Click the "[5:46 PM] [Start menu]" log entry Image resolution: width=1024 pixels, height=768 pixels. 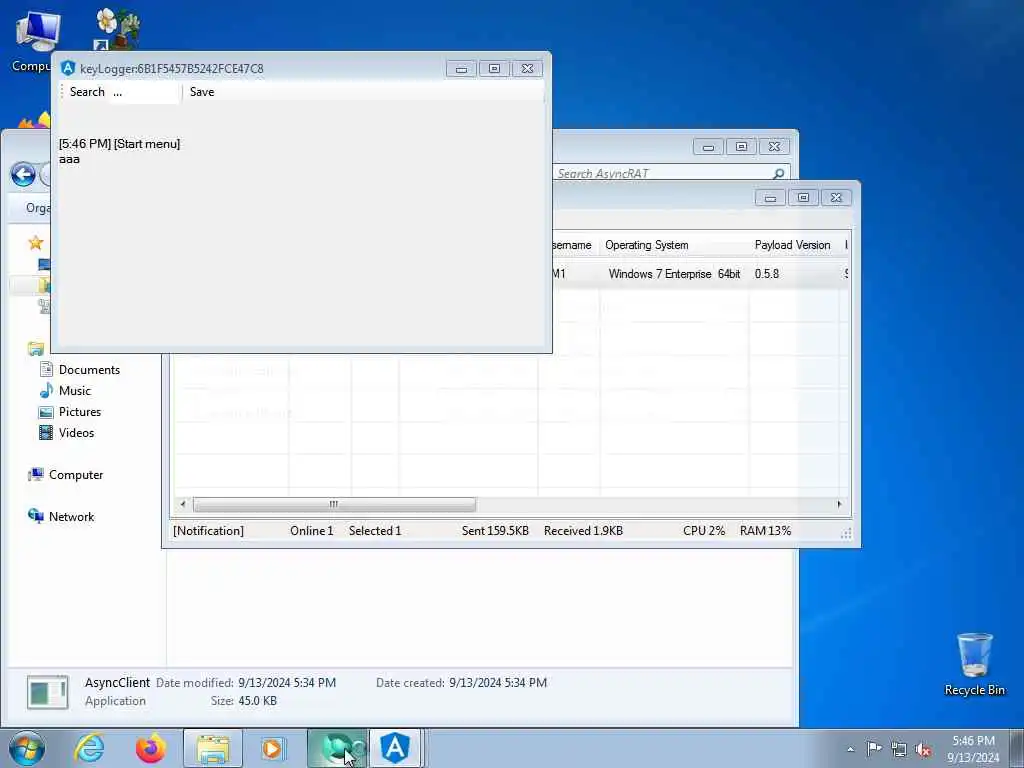click(x=120, y=144)
